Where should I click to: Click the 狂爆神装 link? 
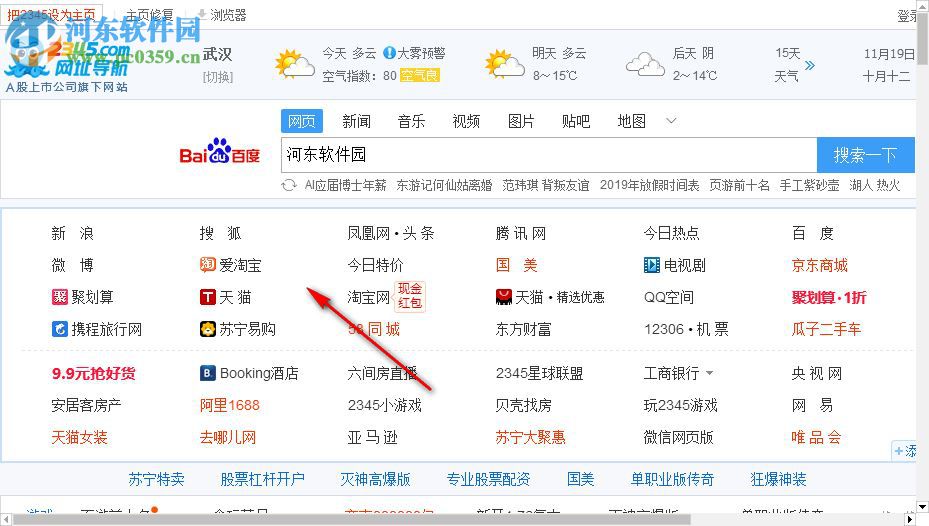[x=779, y=479]
